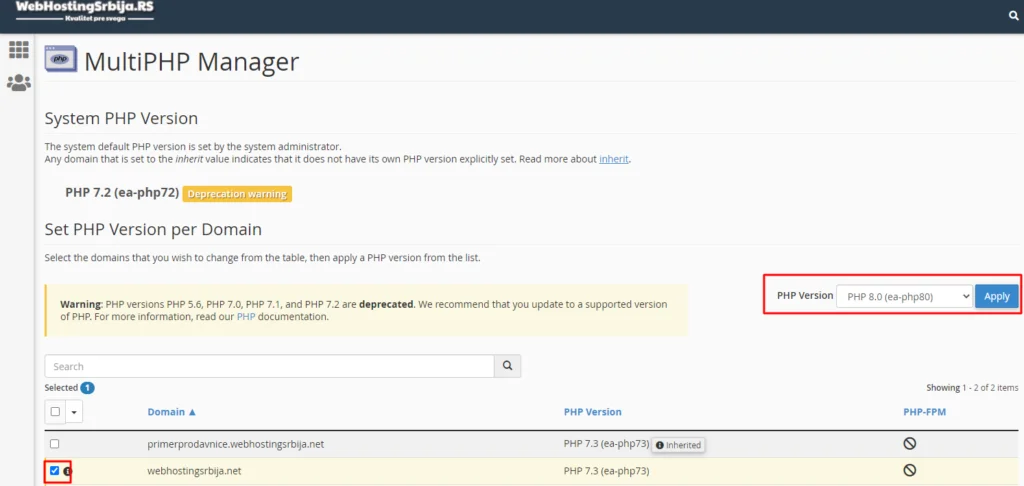Sort table by Domain column
The width and height of the screenshot is (1024, 486).
[x=172, y=412]
